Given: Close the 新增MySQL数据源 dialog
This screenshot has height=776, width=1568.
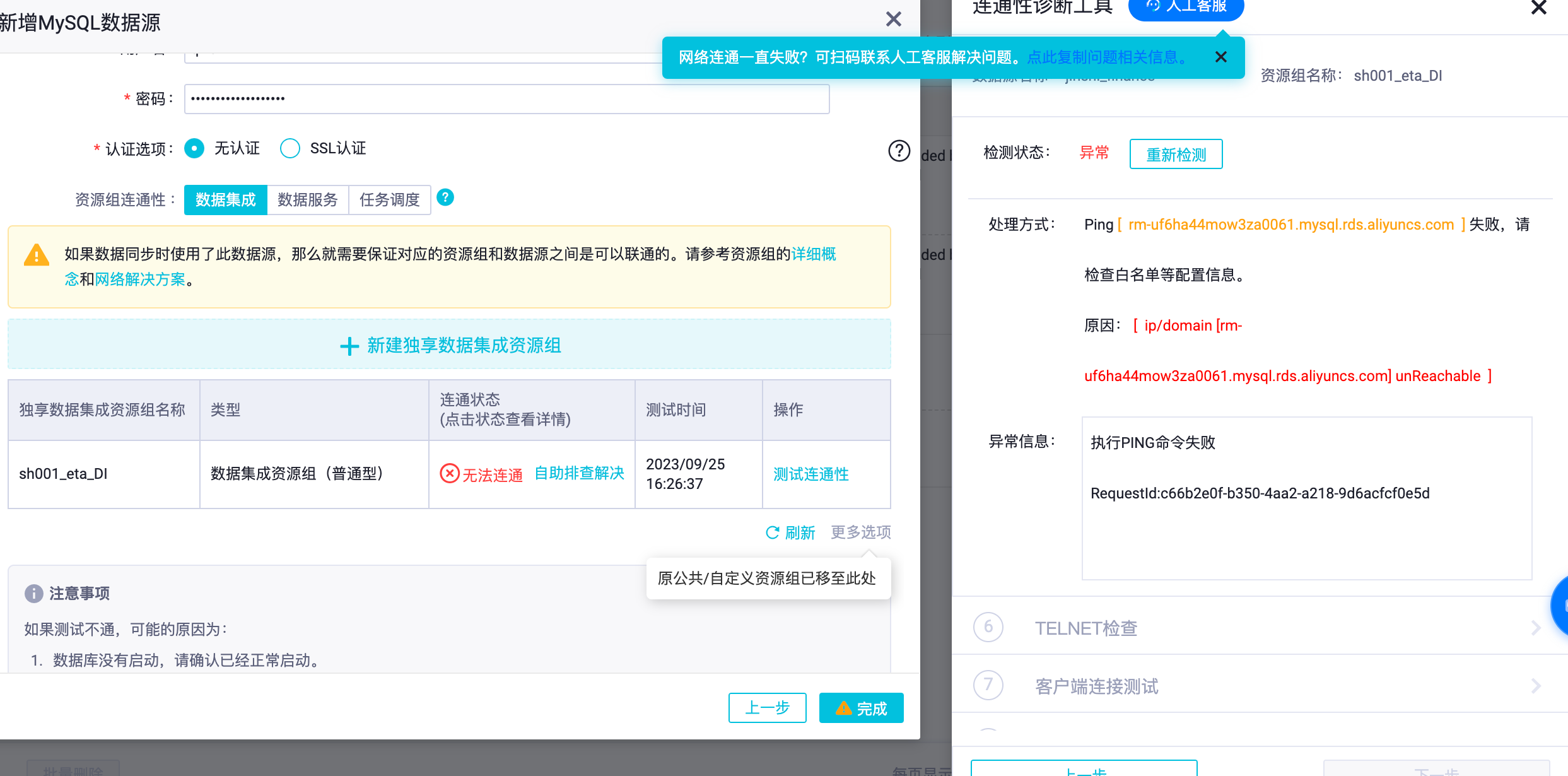Looking at the screenshot, I should 893,19.
